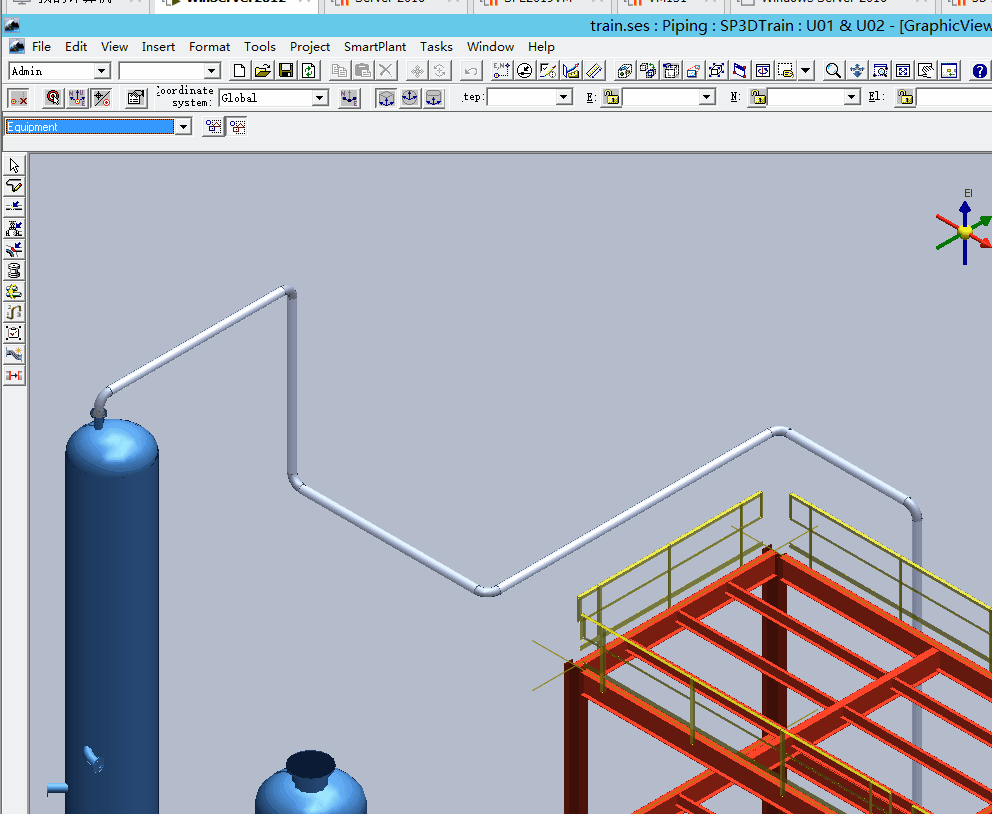Open the Insert menu
This screenshot has width=992, height=814.
pyautogui.click(x=158, y=47)
